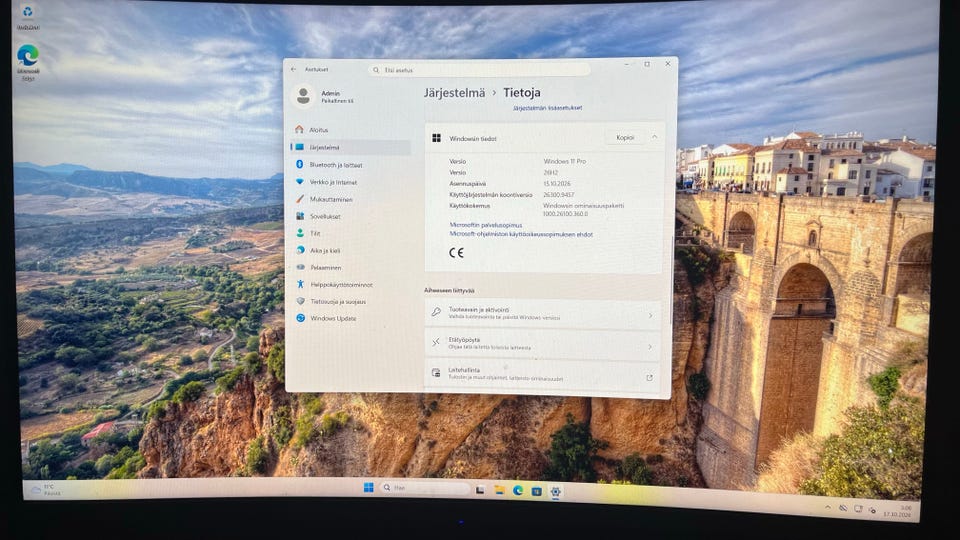Open Sovellukset apps settings
Image resolution: width=960 pixels, height=540 pixels.
click(350, 216)
